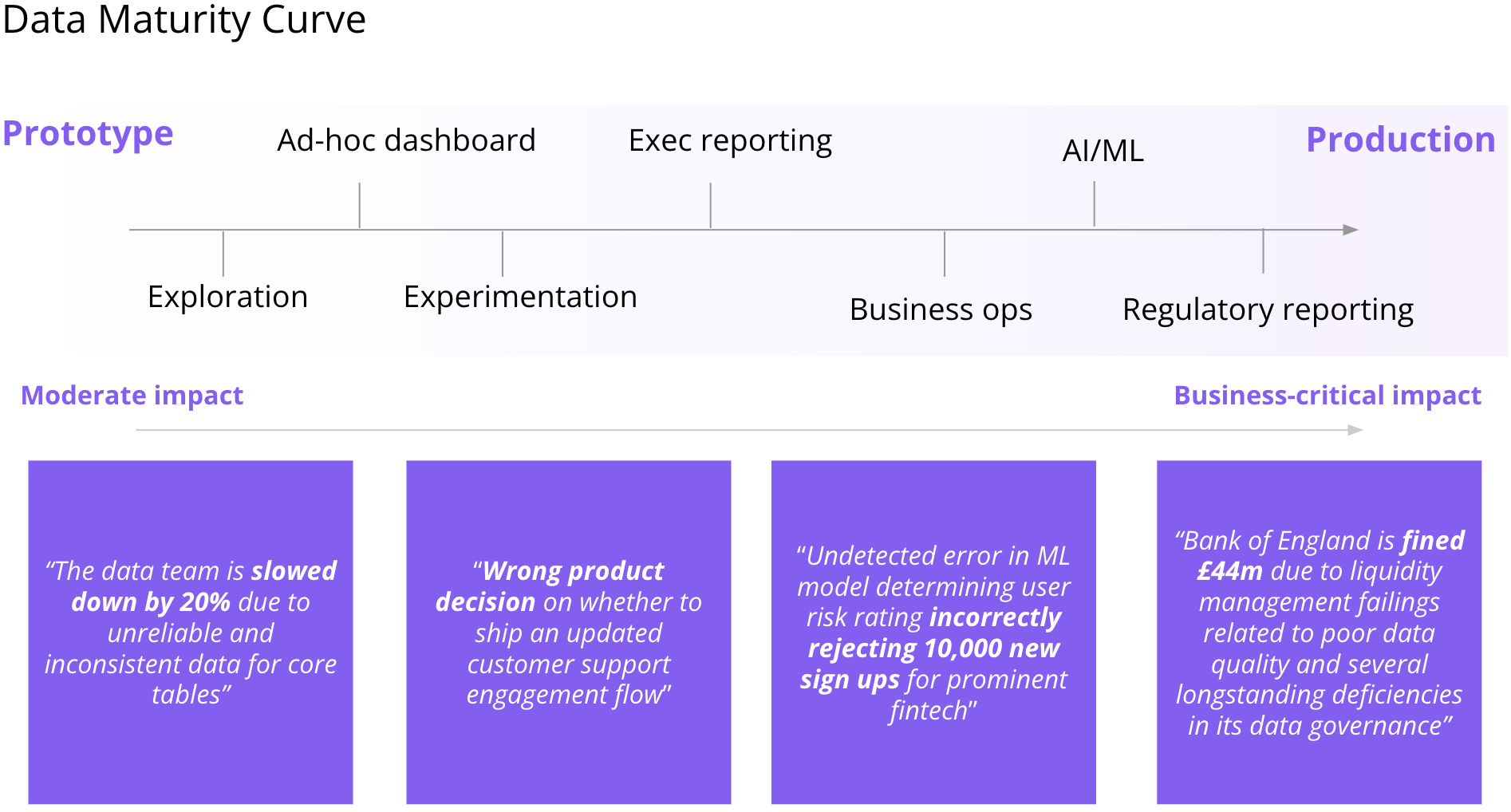The image size is (1511, 812).
Task: Click the Experimentation label
Action: 520,297
